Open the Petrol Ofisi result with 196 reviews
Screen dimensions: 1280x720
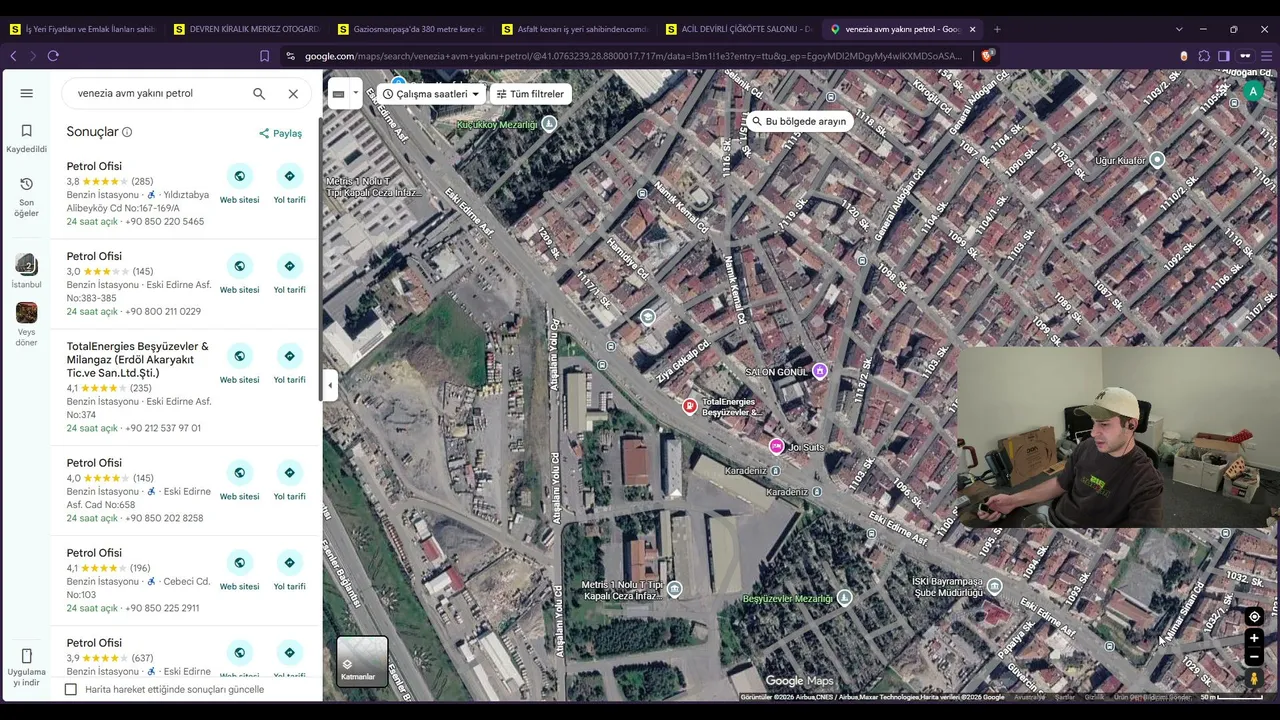coord(94,553)
